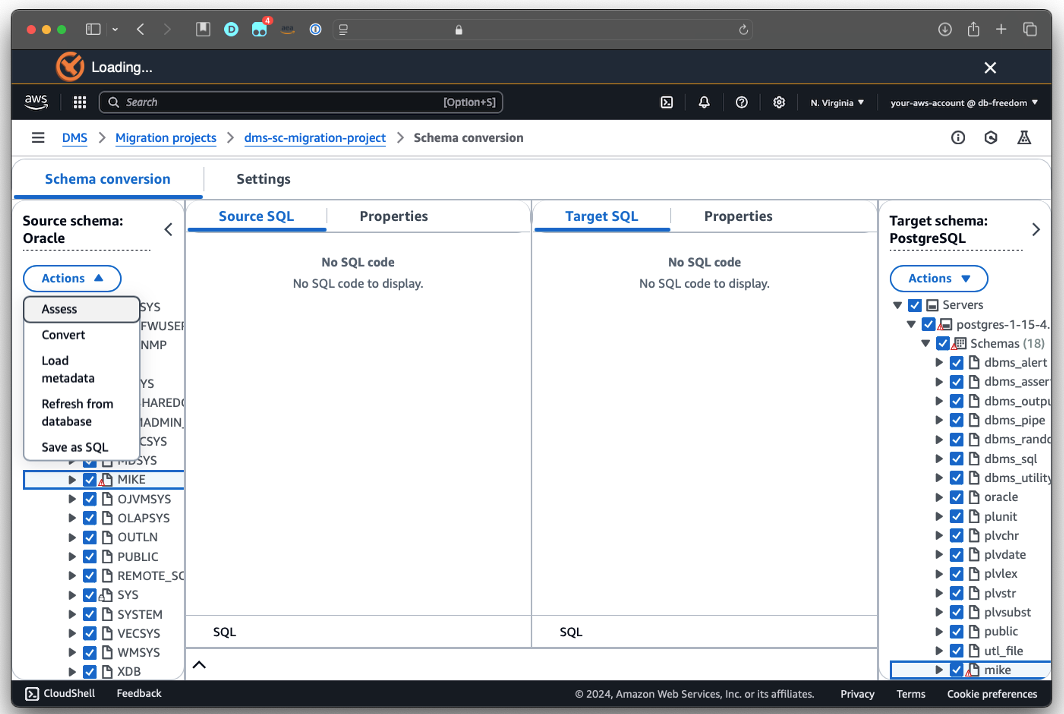Click the MIKE schema file icon
Screen dimensions: 1064x714
(x=106, y=480)
